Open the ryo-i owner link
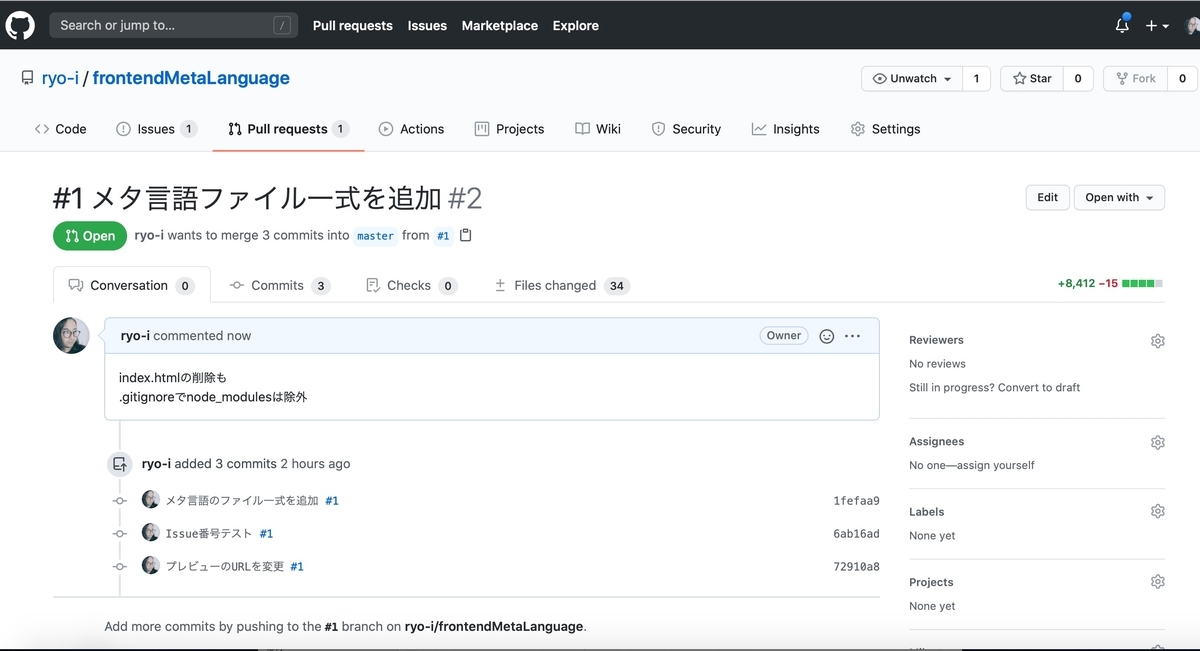 click(x=60, y=78)
